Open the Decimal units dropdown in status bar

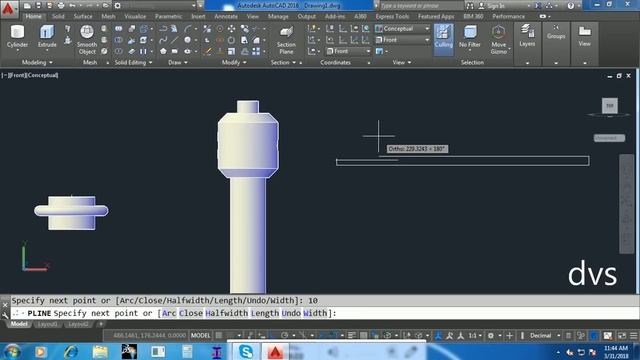545,336
